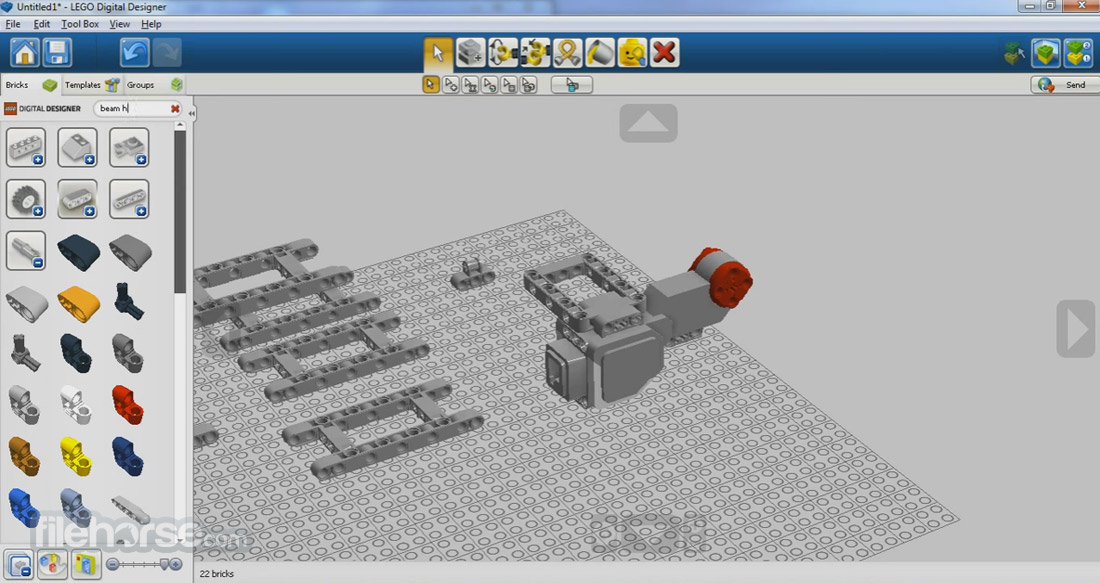Click the filter bricks by color button
Image resolution: width=1100 pixels, height=583 pixels.
tap(52, 564)
